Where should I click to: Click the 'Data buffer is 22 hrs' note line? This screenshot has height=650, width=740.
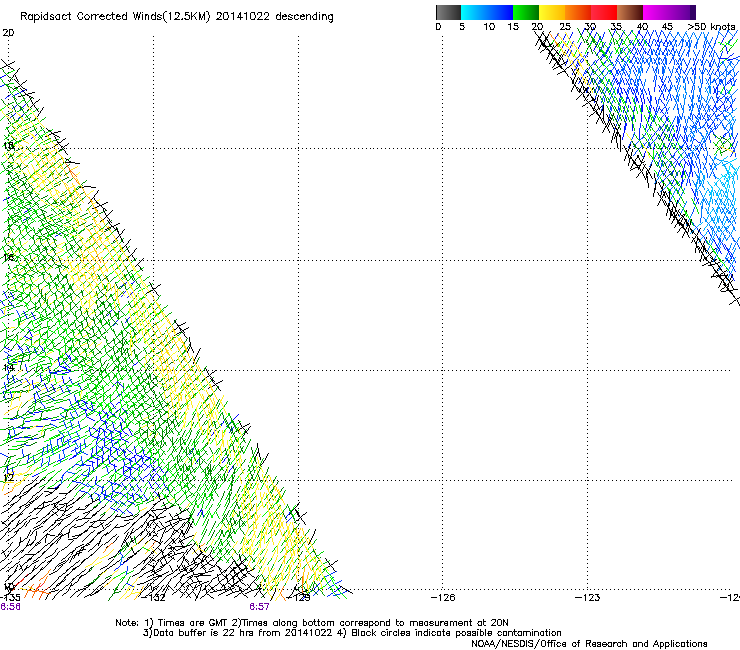tap(352, 633)
